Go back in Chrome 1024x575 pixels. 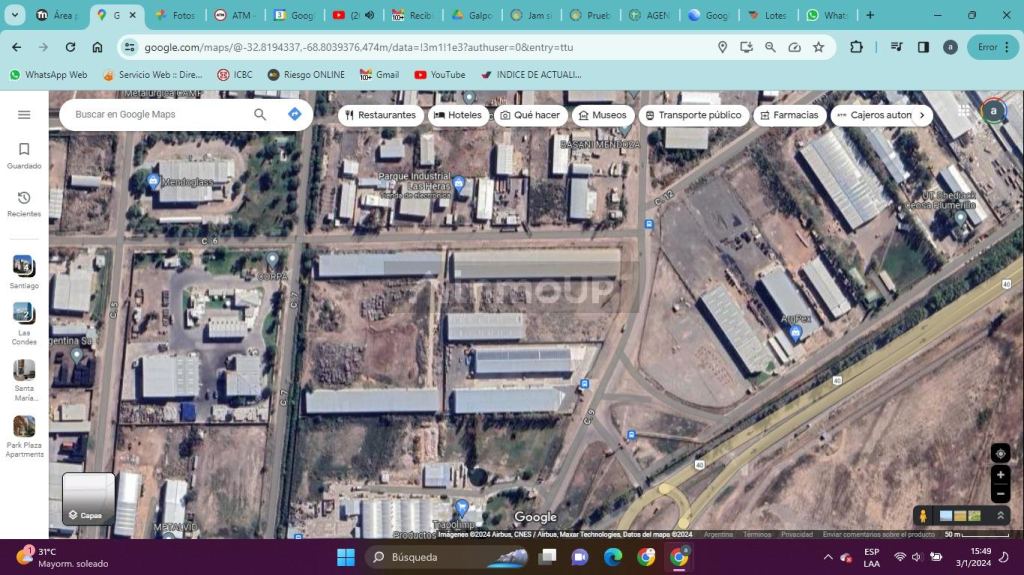(x=16, y=47)
